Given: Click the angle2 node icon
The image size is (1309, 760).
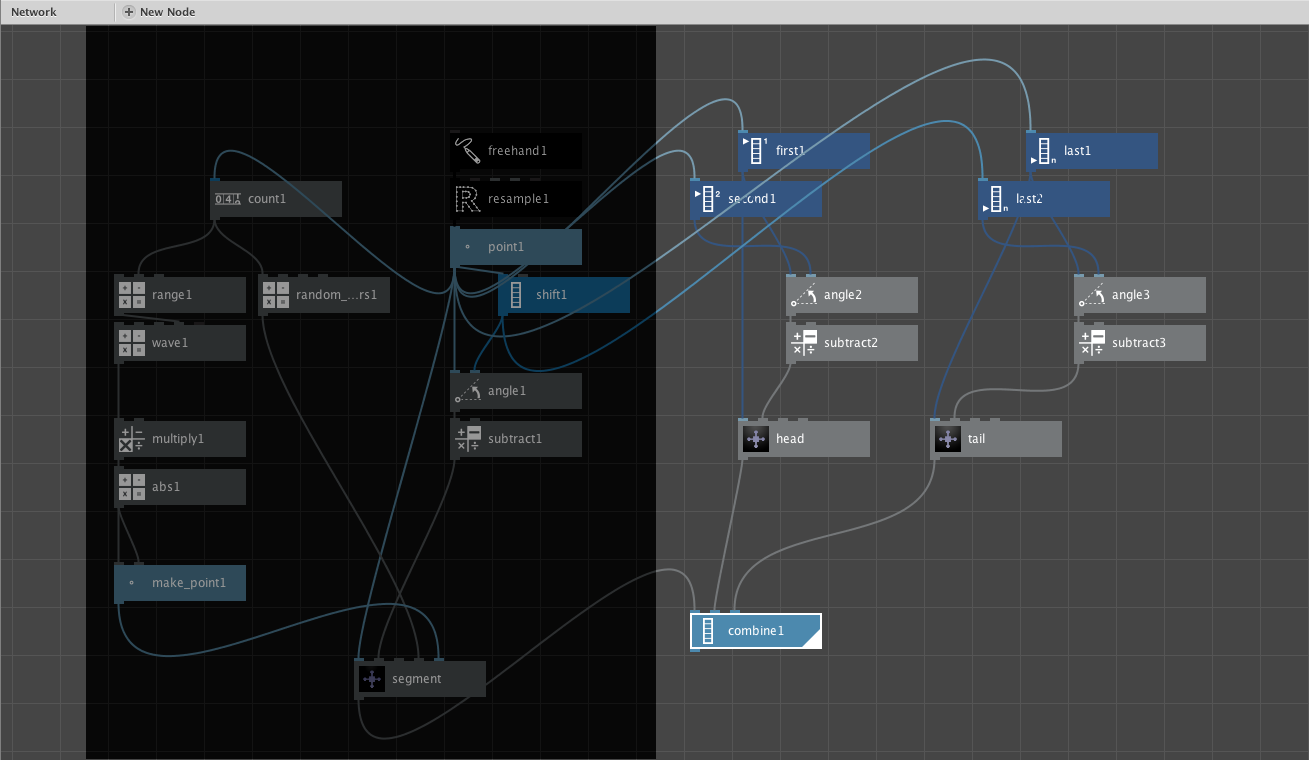Looking at the screenshot, I should coord(804,295).
